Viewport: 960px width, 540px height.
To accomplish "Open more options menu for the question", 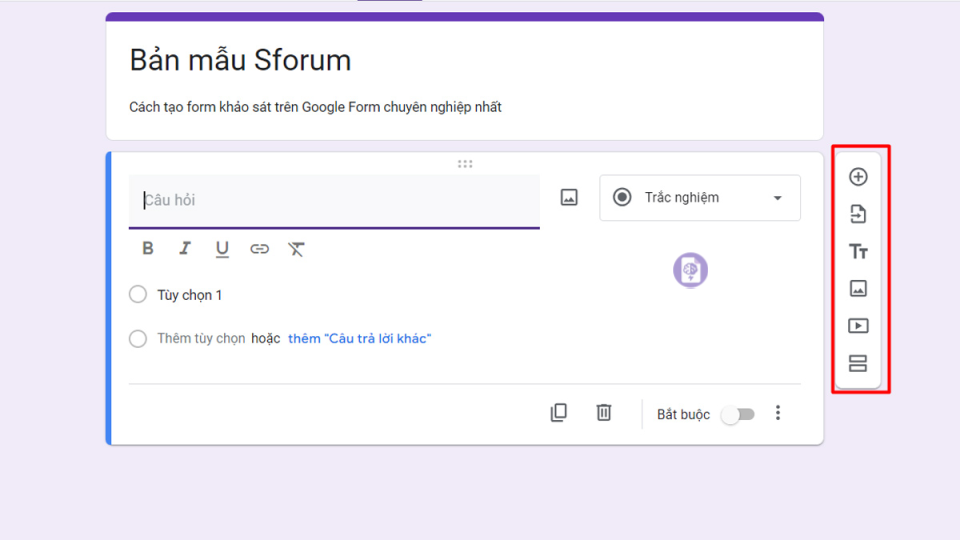I will pos(778,413).
